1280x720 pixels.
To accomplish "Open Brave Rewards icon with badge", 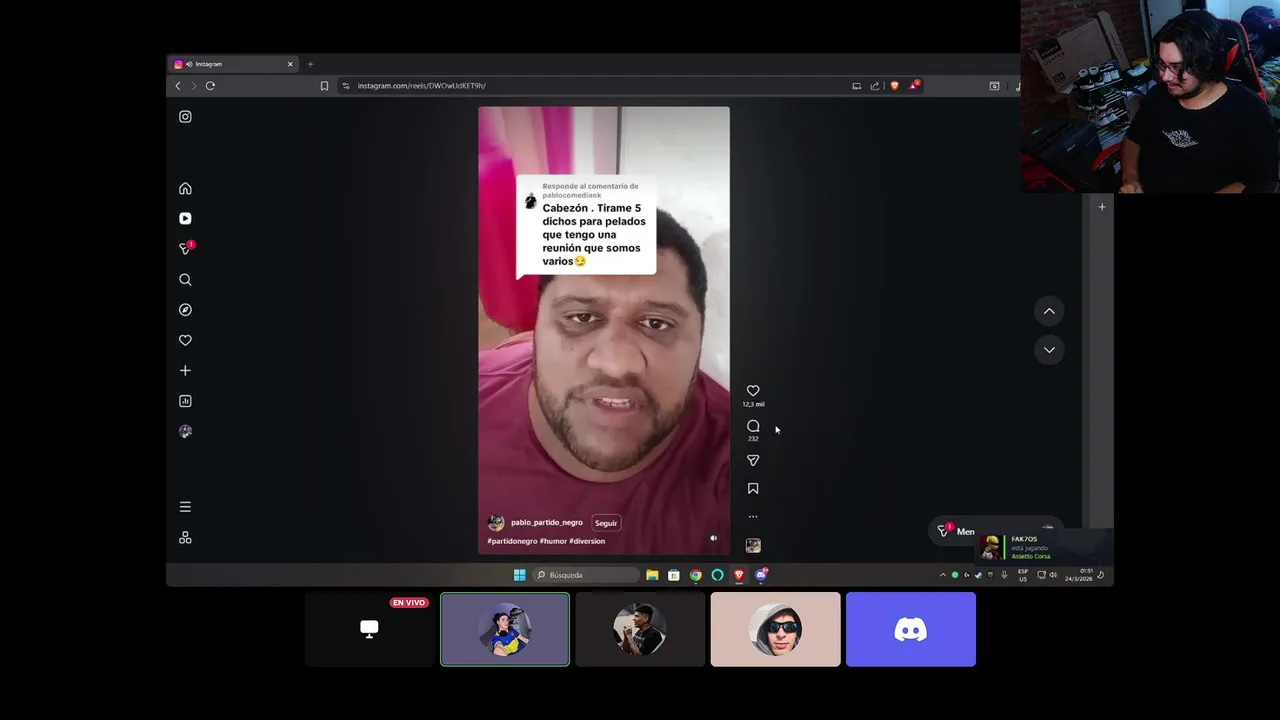I will pyautogui.click(x=914, y=85).
